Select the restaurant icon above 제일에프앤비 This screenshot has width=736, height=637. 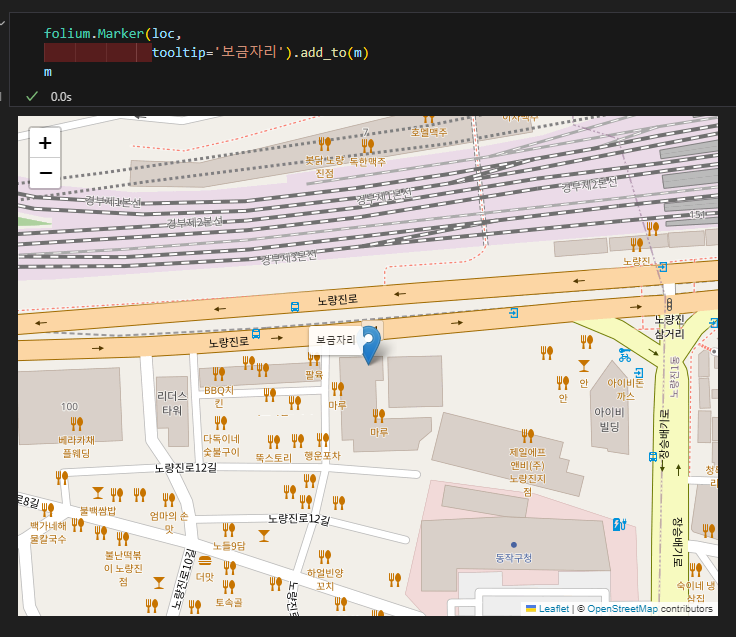pos(527,434)
